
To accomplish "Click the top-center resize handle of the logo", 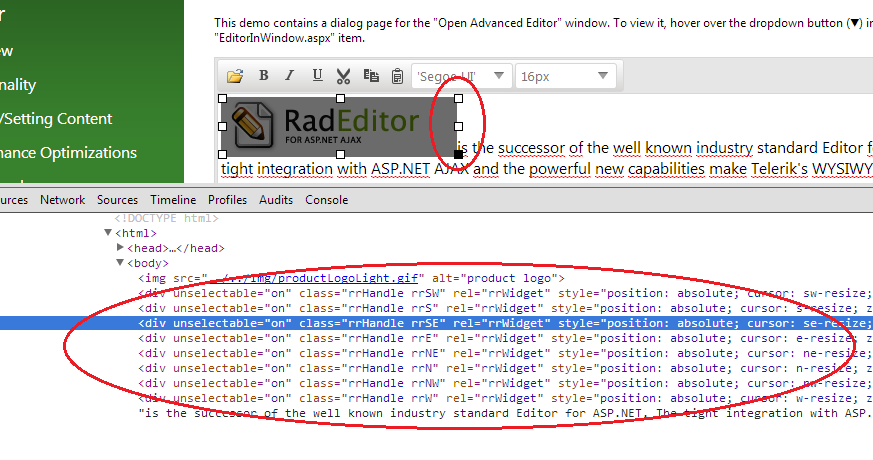I will [340, 99].
